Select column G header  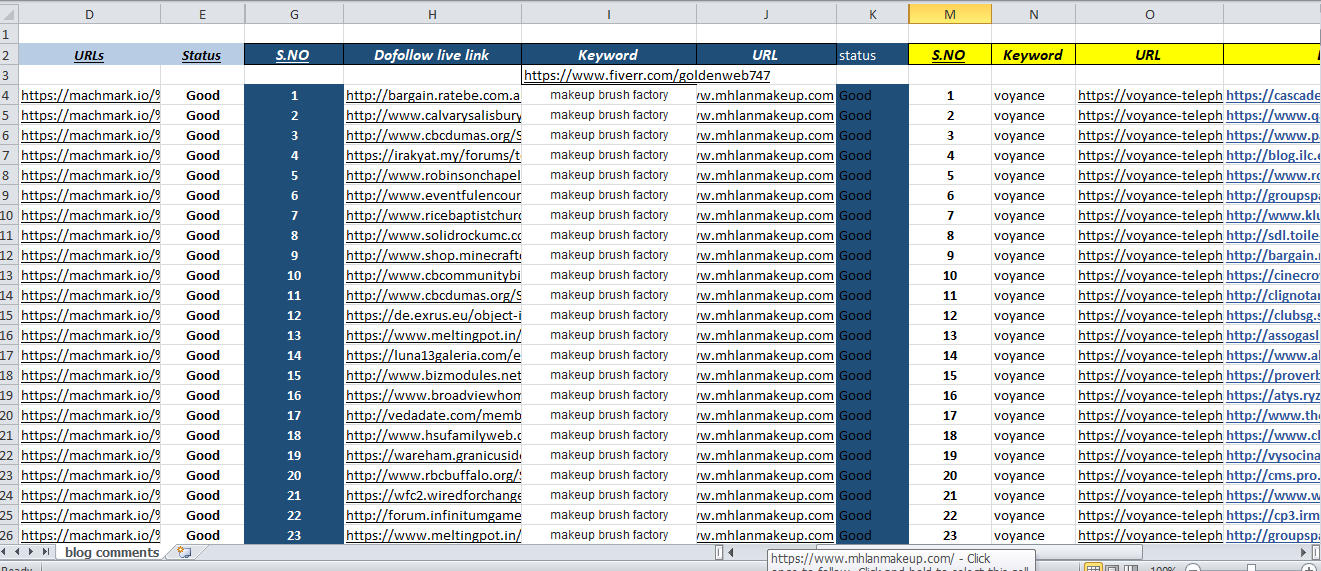tap(293, 14)
